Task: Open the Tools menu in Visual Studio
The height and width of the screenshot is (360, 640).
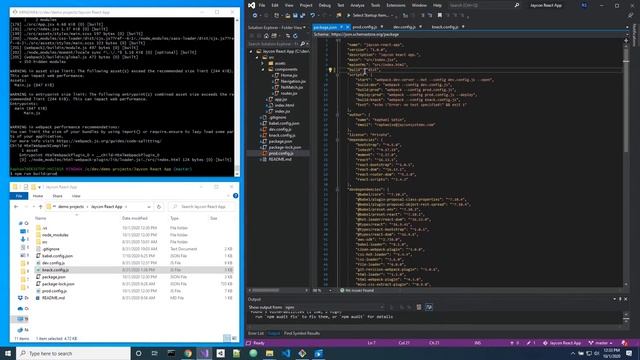Action: [x=375, y=5]
